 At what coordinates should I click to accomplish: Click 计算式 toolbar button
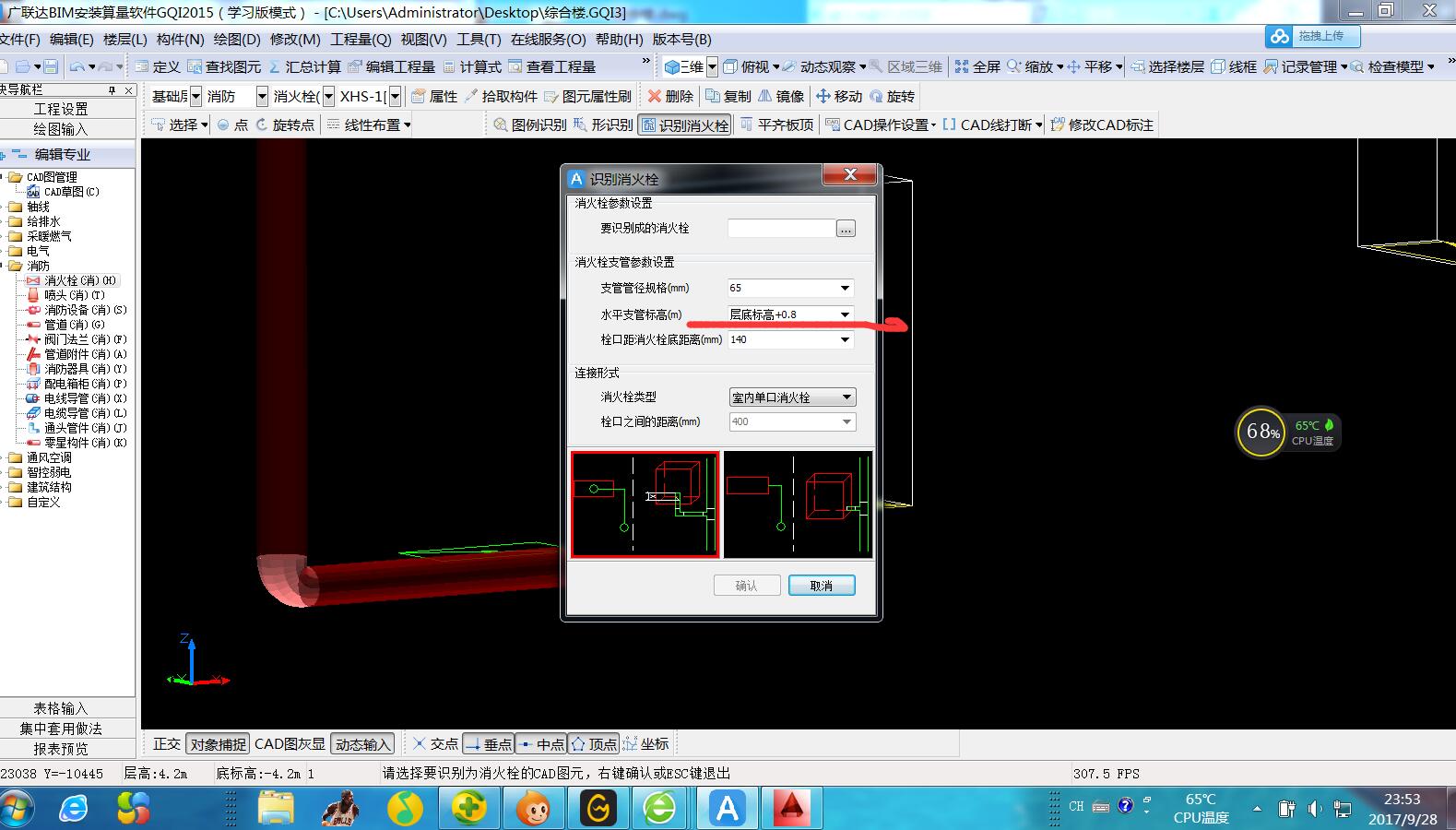point(472,66)
